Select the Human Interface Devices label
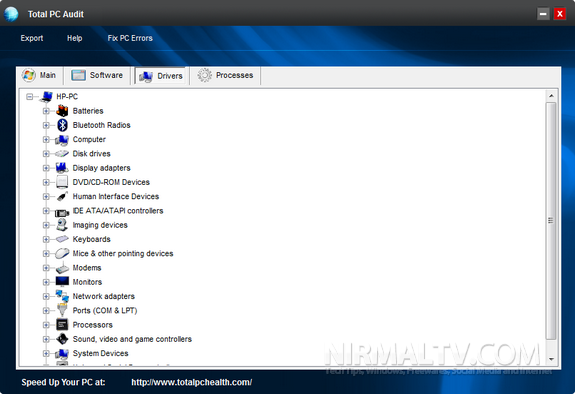The image size is (575, 394). click(x=116, y=196)
